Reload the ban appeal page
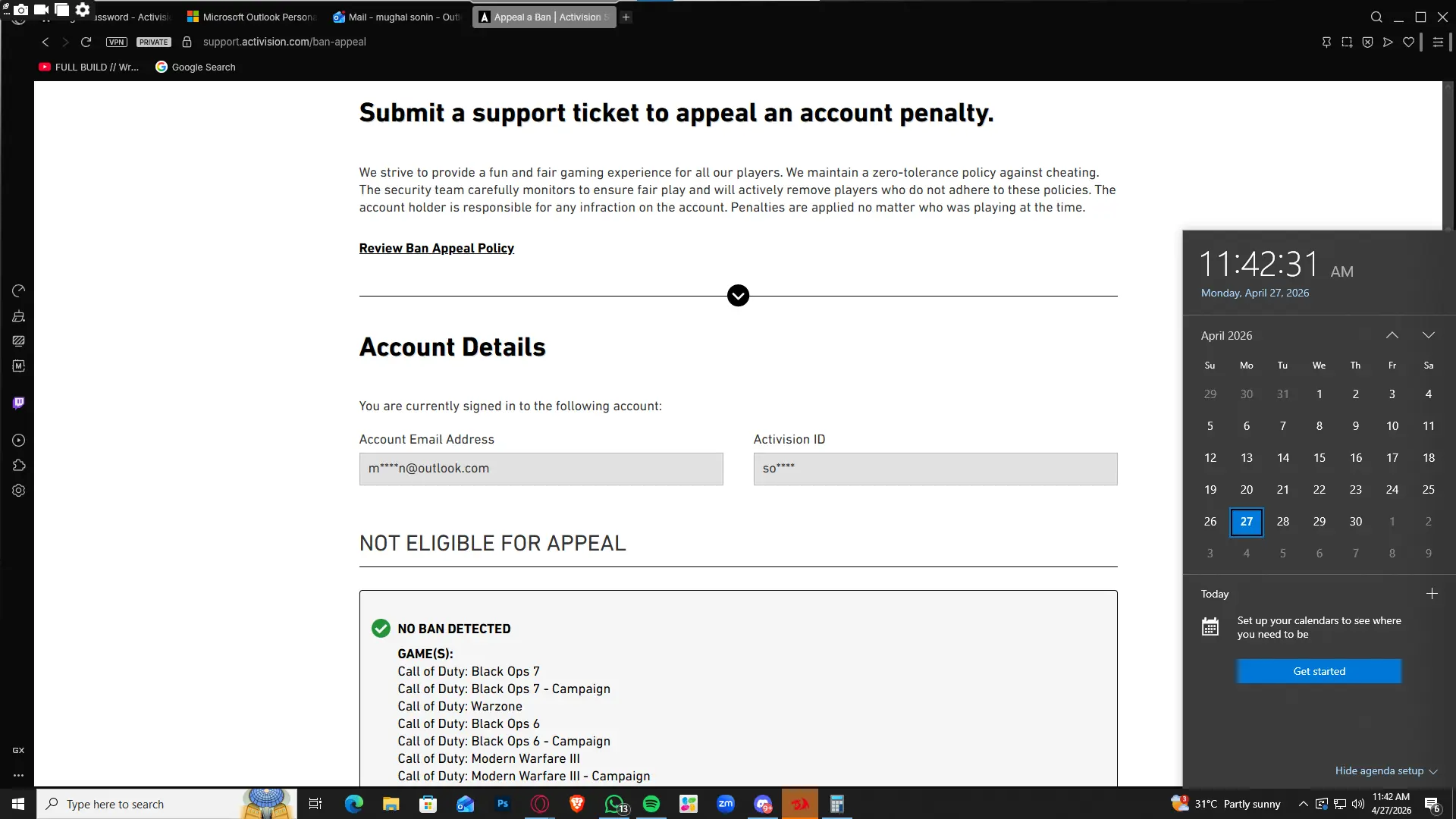Image resolution: width=1456 pixels, height=819 pixels. pos(86,42)
